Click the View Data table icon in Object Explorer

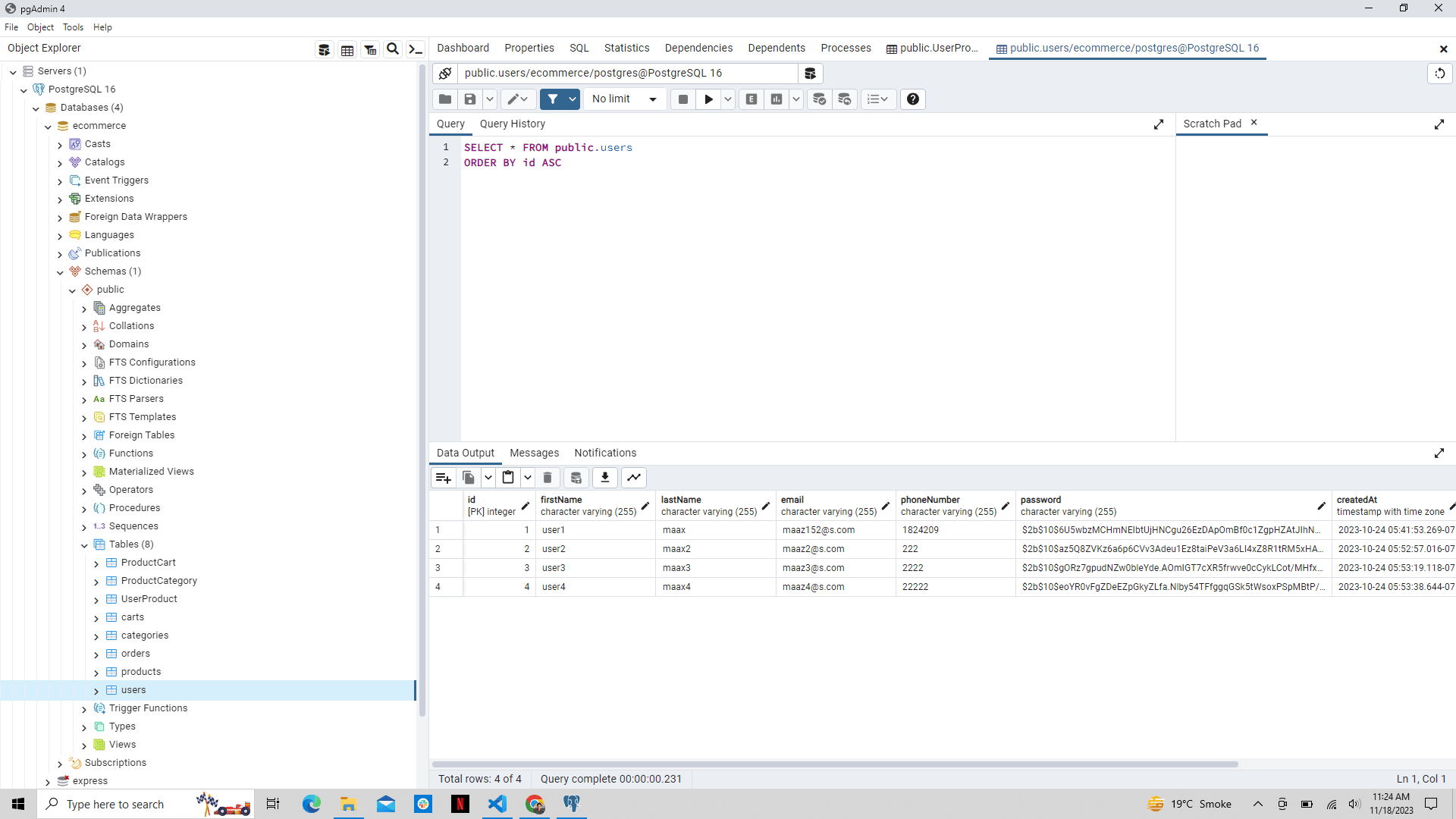click(x=347, y=50)
